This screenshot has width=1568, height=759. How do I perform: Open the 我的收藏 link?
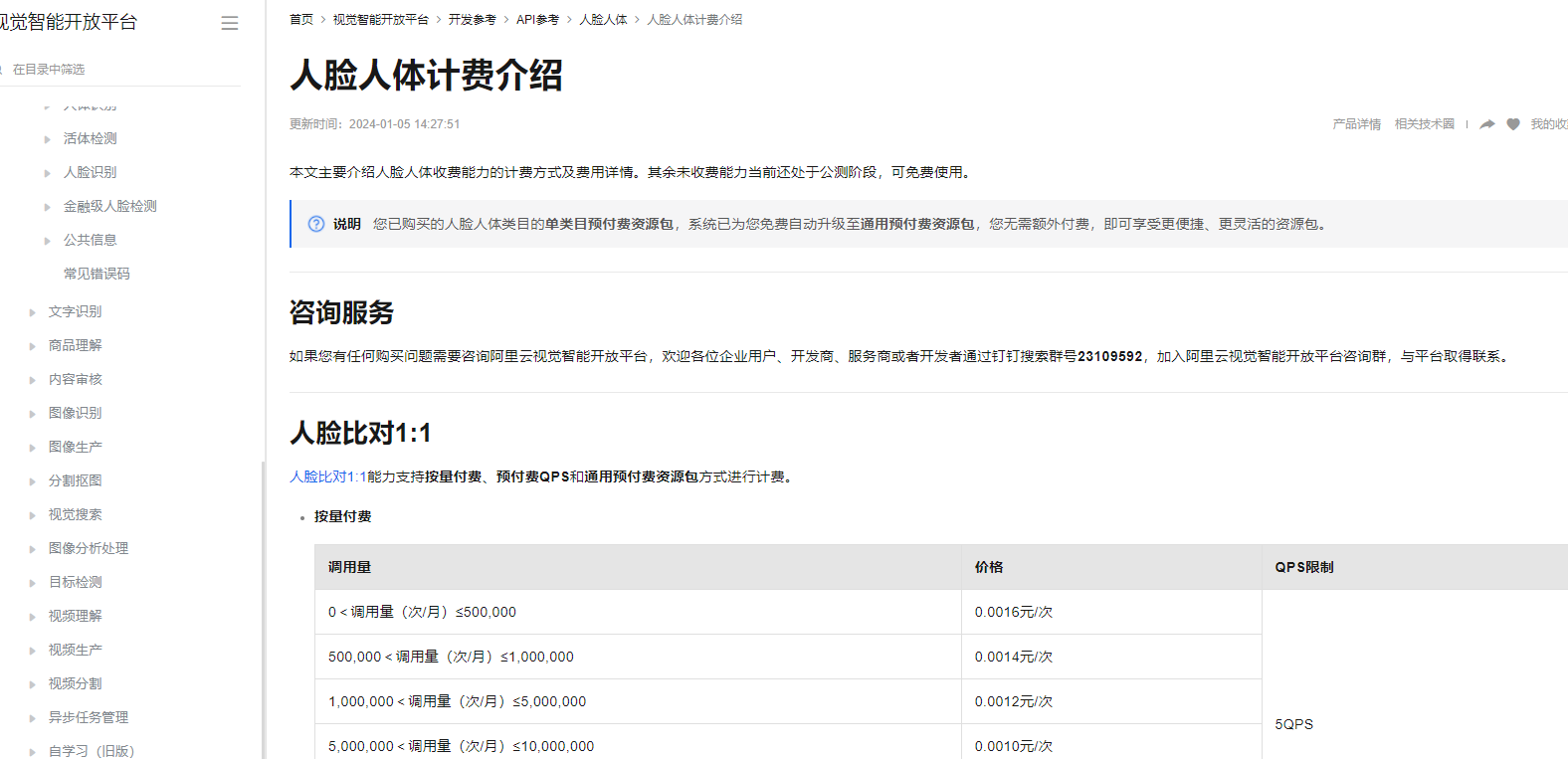click(1549, 124)
